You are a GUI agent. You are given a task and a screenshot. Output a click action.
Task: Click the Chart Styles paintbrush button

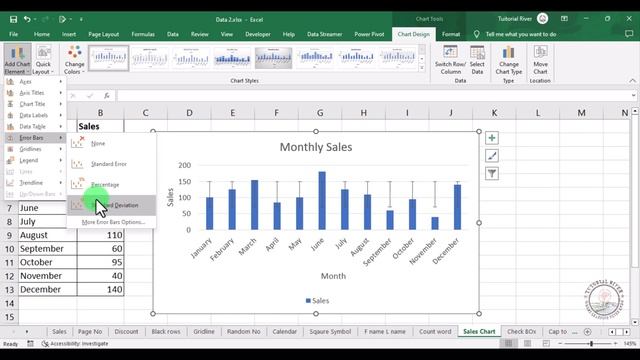(492, 156)
